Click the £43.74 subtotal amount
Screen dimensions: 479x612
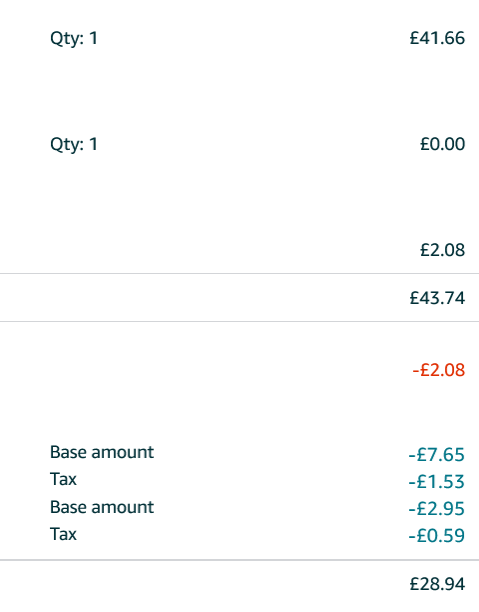click(437, 298)
